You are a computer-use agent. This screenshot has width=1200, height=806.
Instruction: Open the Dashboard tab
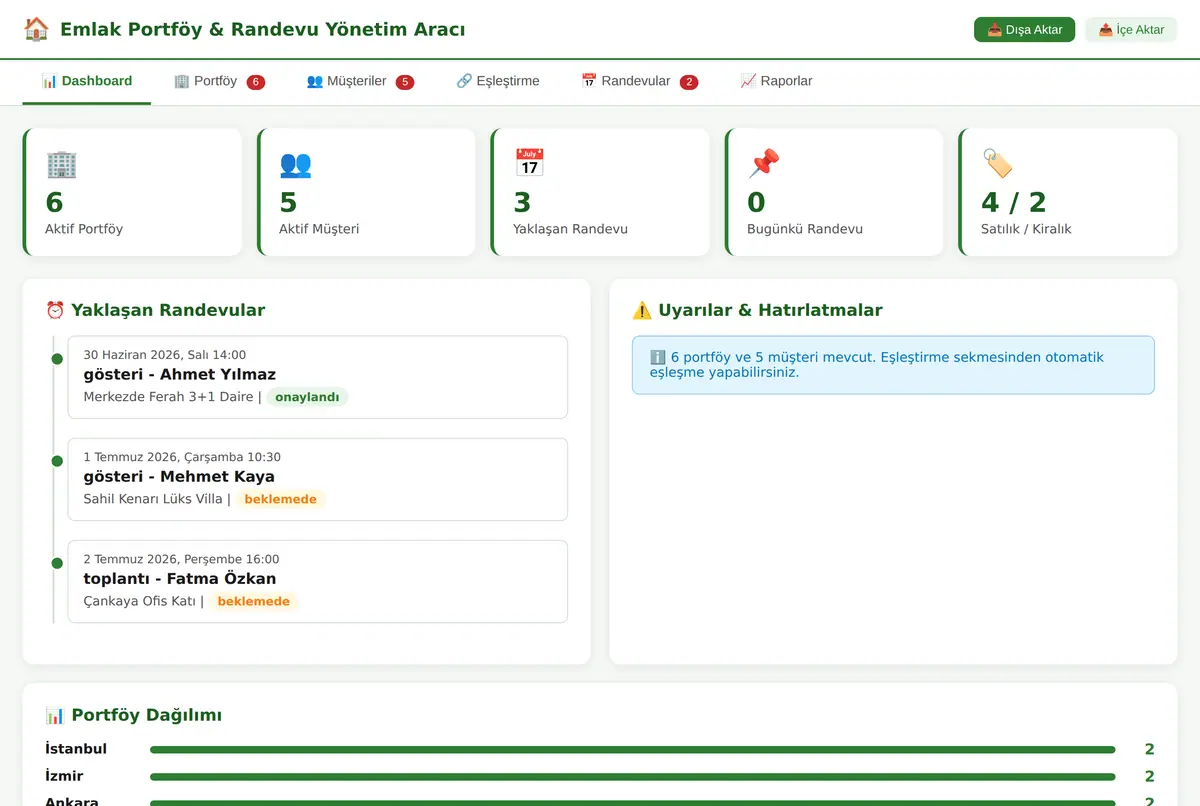(87, 81)
